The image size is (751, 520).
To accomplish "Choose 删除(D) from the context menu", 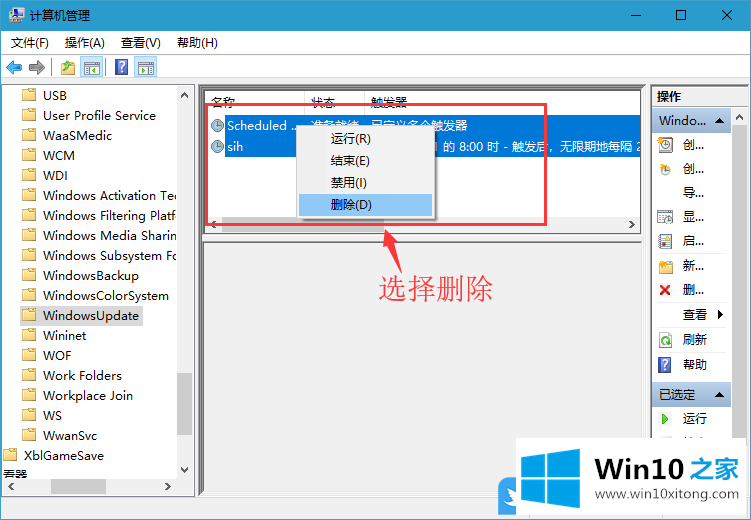I will click(x=365, y=205).
